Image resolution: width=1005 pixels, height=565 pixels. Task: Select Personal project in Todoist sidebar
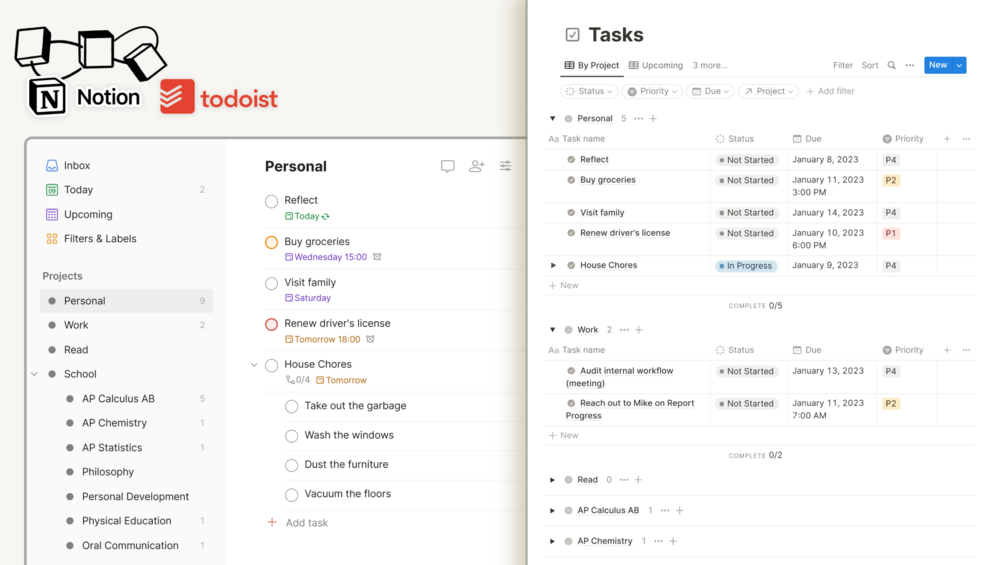click(x=126, y=301)
